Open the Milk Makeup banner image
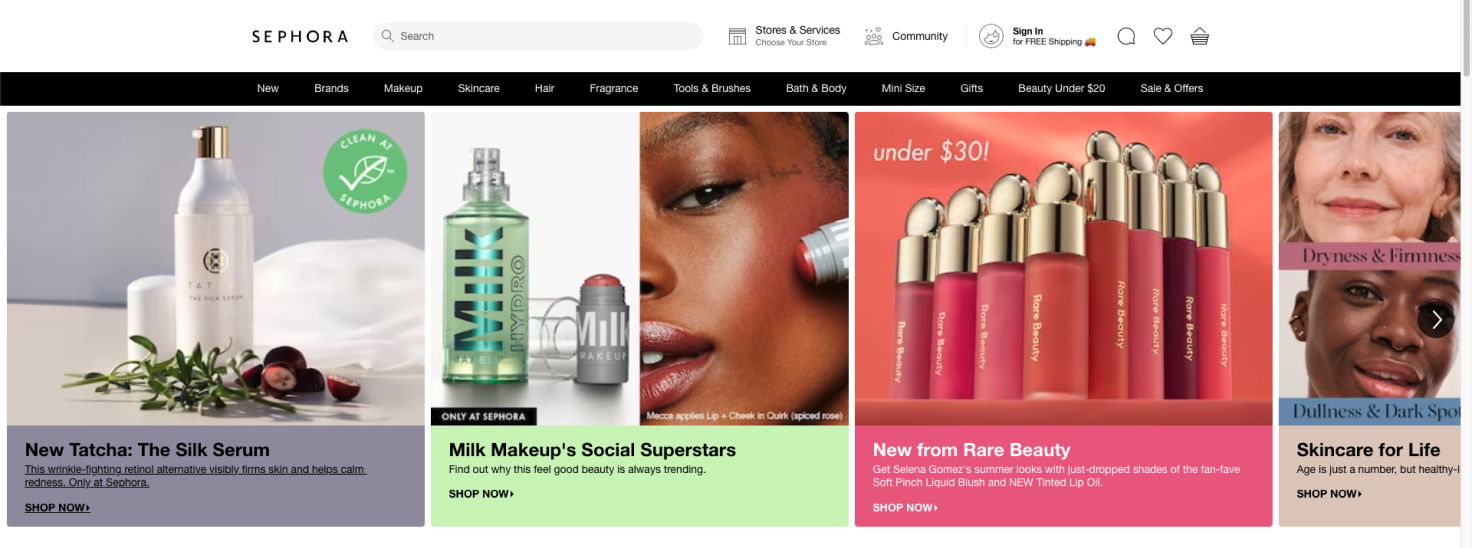1472x548 pixels. [x=640, y=269]
